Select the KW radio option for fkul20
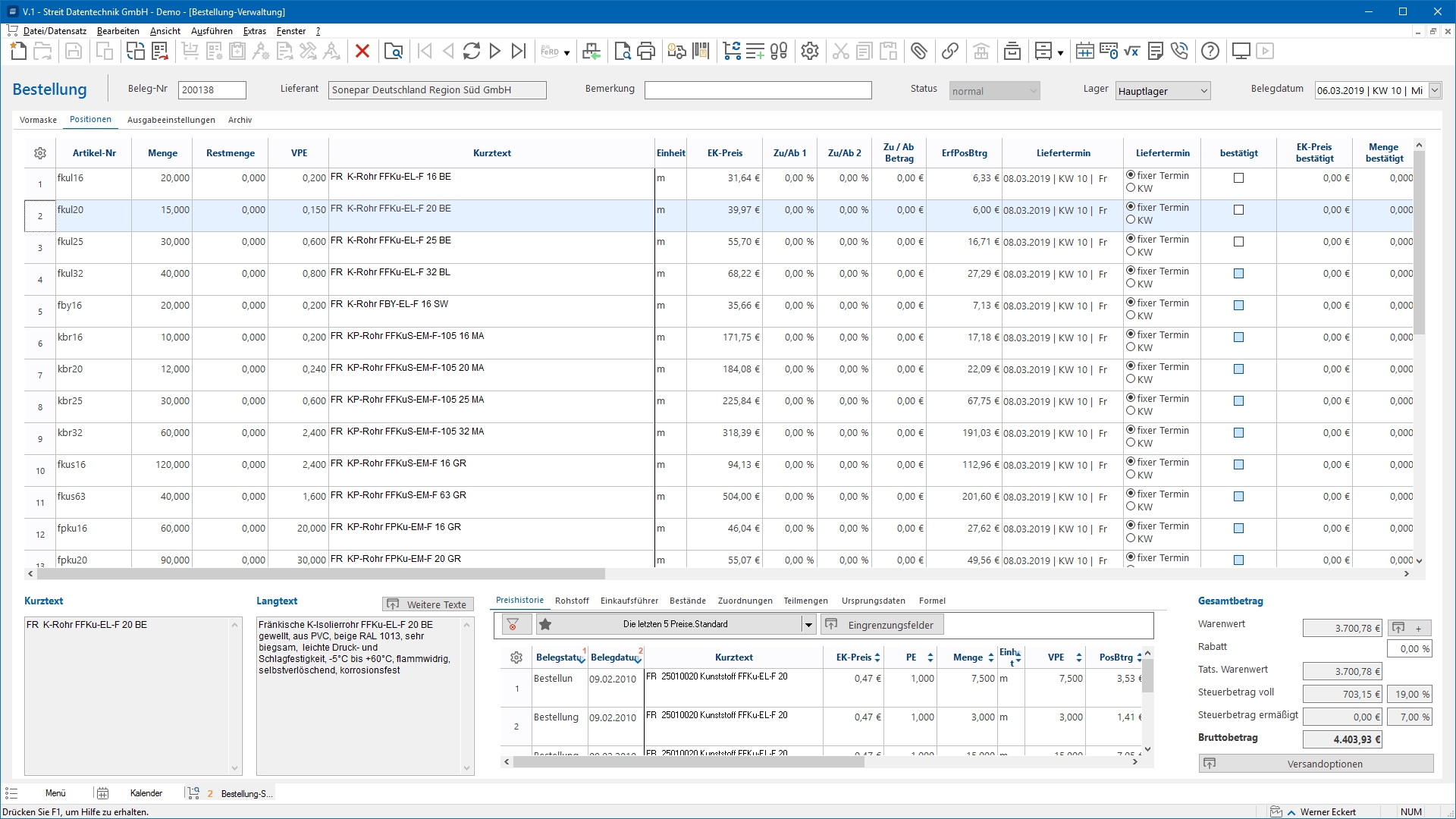The height and width of the screenshot is (819, 1456). (x=1131, y=220)
